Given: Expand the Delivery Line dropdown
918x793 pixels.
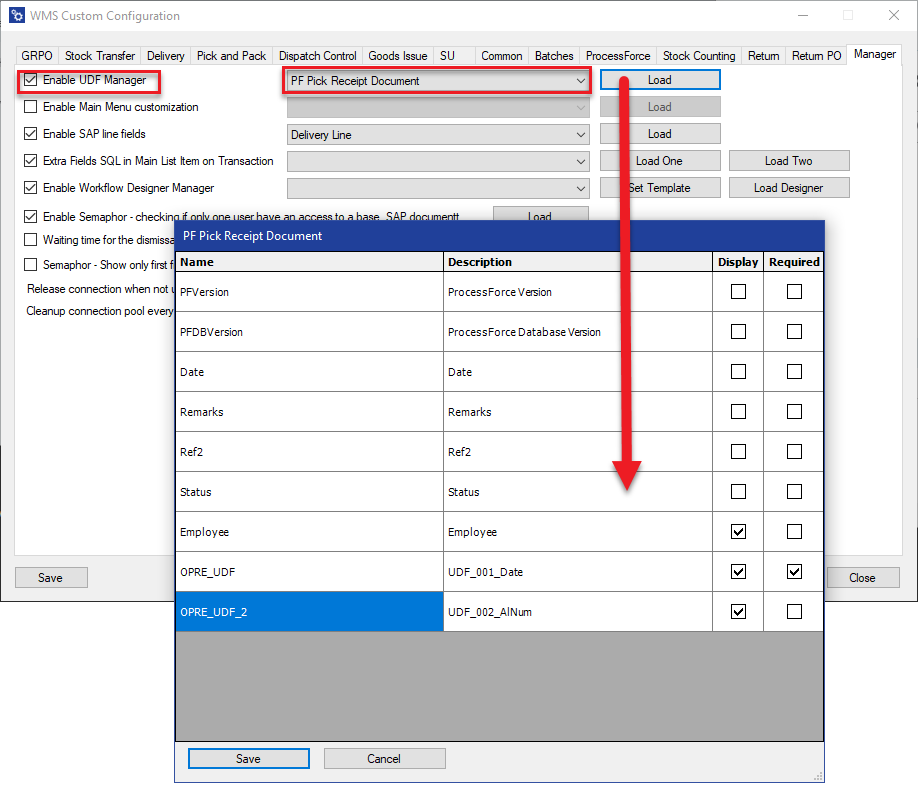Looking at the screenshot, I should tap(580, 135).
